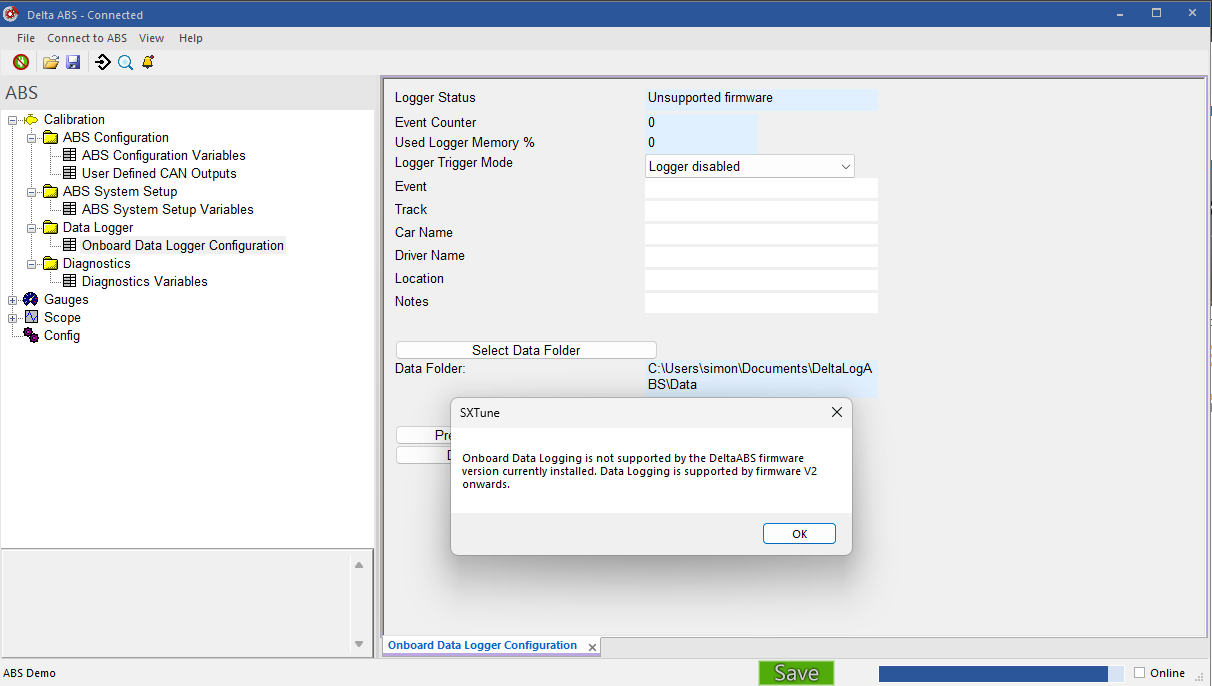The height and width of the screenshot is (686, 1212).
Task: Expand the Gauges tree node
Action: click(x=13, y=300)
